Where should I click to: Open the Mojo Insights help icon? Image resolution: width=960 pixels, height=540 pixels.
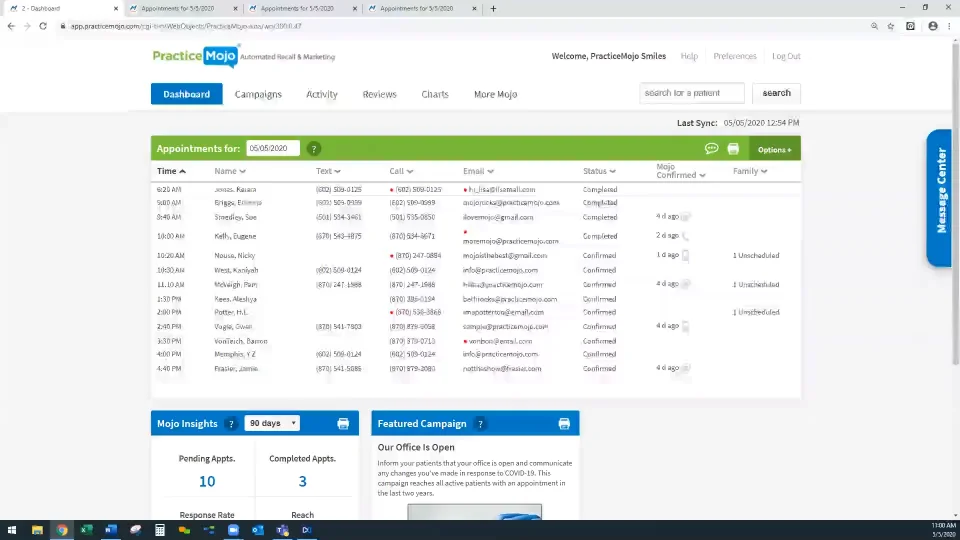point(231,424)
